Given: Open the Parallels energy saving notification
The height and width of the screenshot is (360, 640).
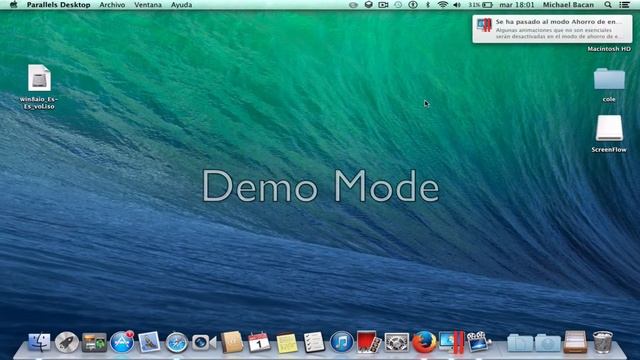Looking at the screenshot, I should point(552,29).
